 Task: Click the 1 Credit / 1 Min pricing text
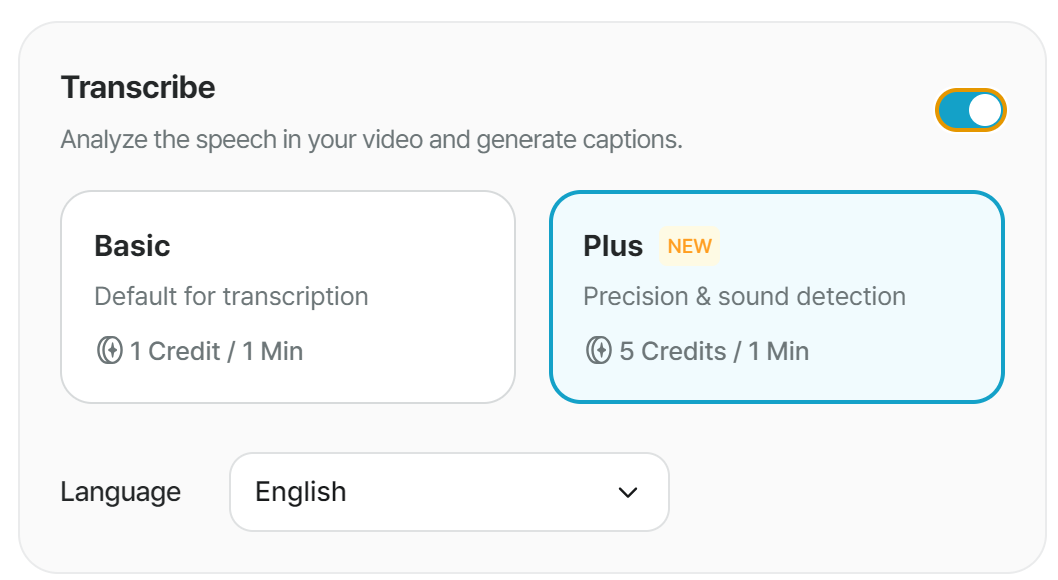point(216,351)
